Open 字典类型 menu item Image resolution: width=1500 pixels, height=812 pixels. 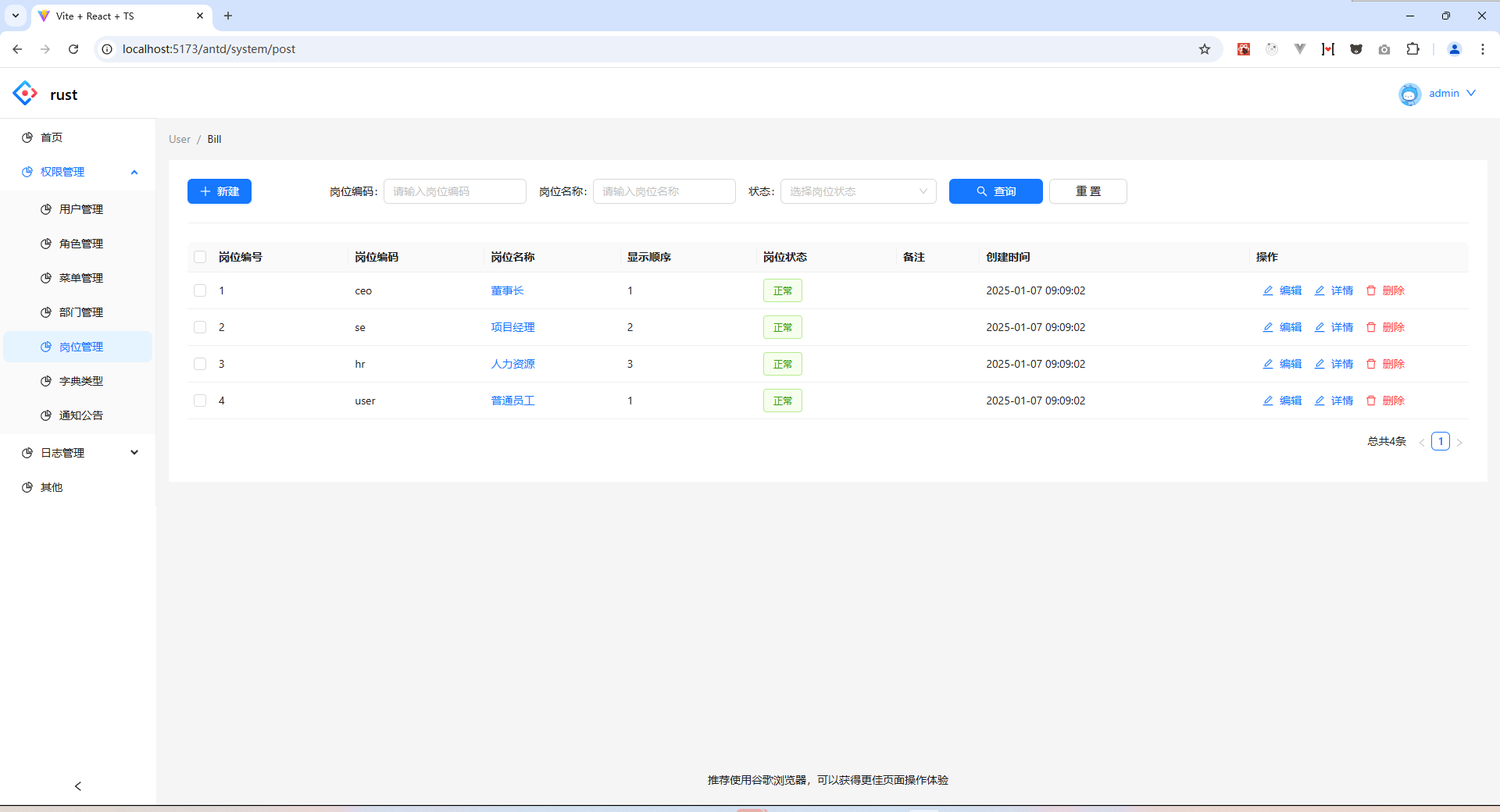[x=78, y=381]
